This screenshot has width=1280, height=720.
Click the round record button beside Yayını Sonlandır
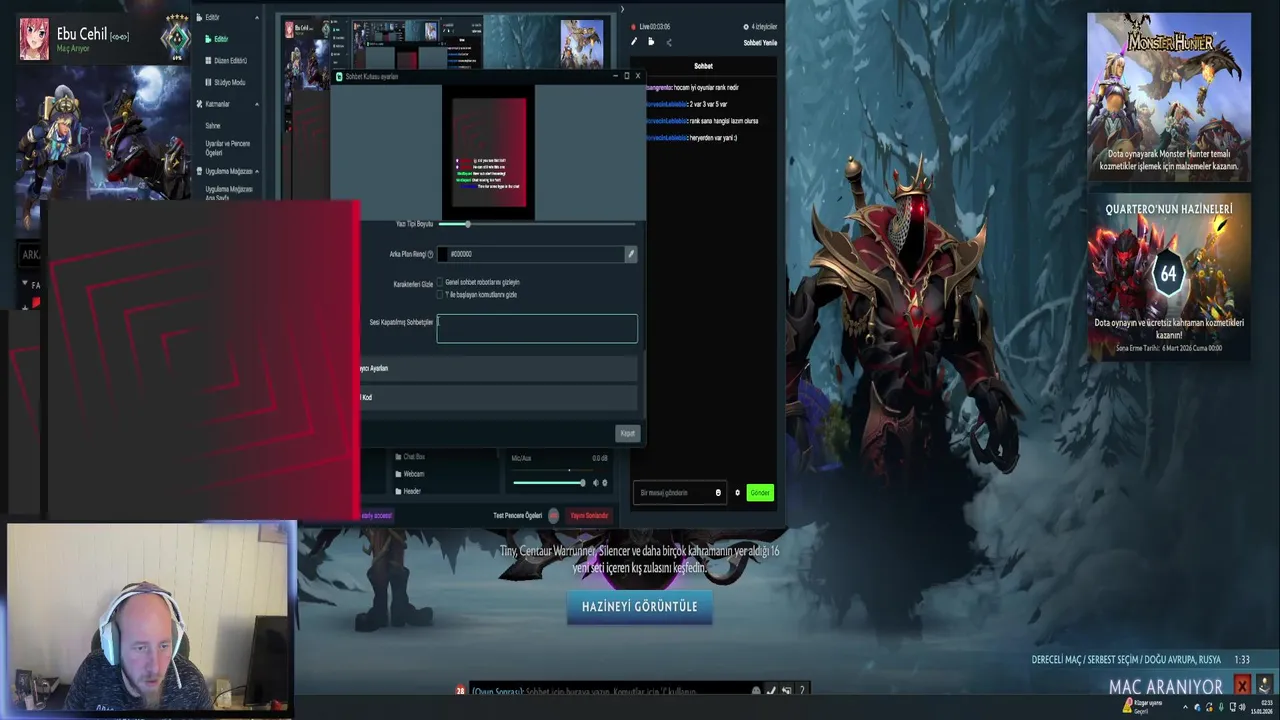pyautogui.click(x=554, y=515)
